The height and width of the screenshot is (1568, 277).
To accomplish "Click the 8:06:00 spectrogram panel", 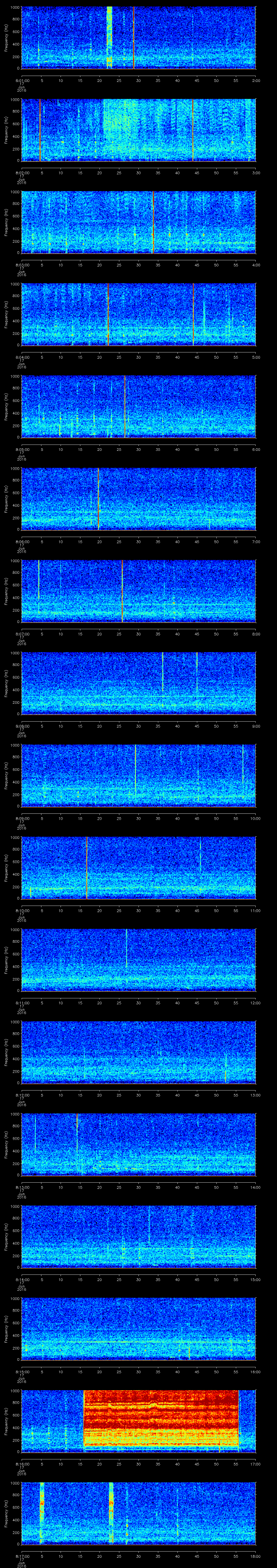I will (139, 499).
